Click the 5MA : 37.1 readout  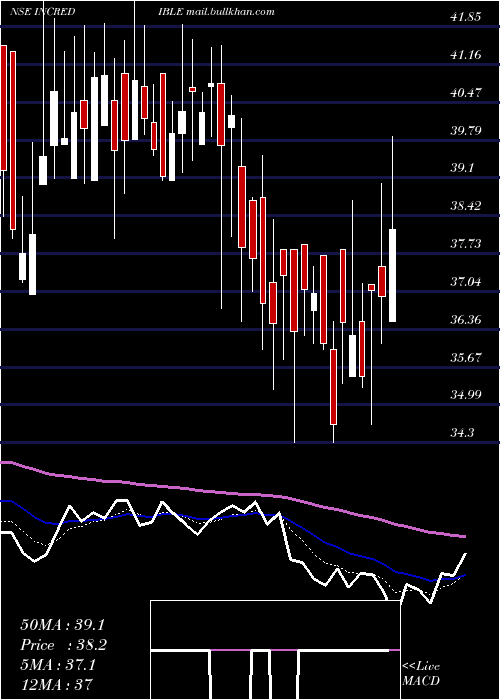[x=58, y=665]
